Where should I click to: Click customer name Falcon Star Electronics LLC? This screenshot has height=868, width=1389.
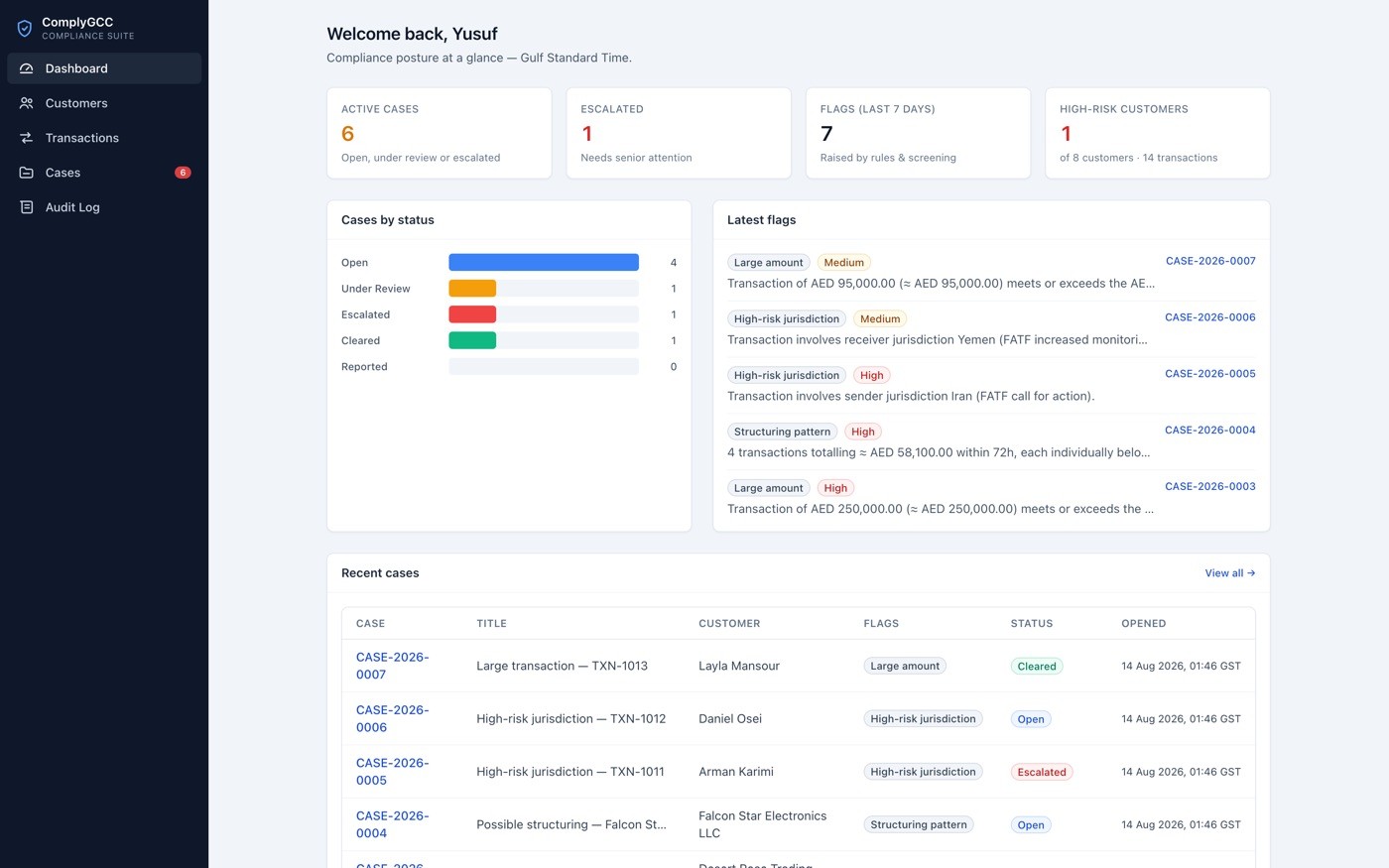pyautogui.click(x=762, y=824)
